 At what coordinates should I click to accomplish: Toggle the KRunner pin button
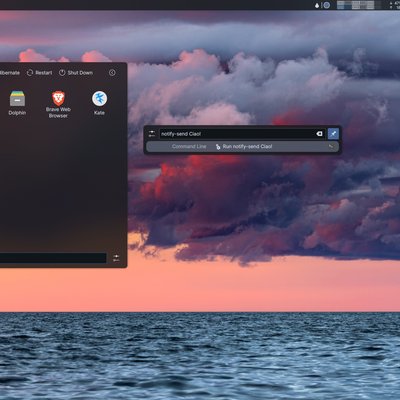(333, 134)
